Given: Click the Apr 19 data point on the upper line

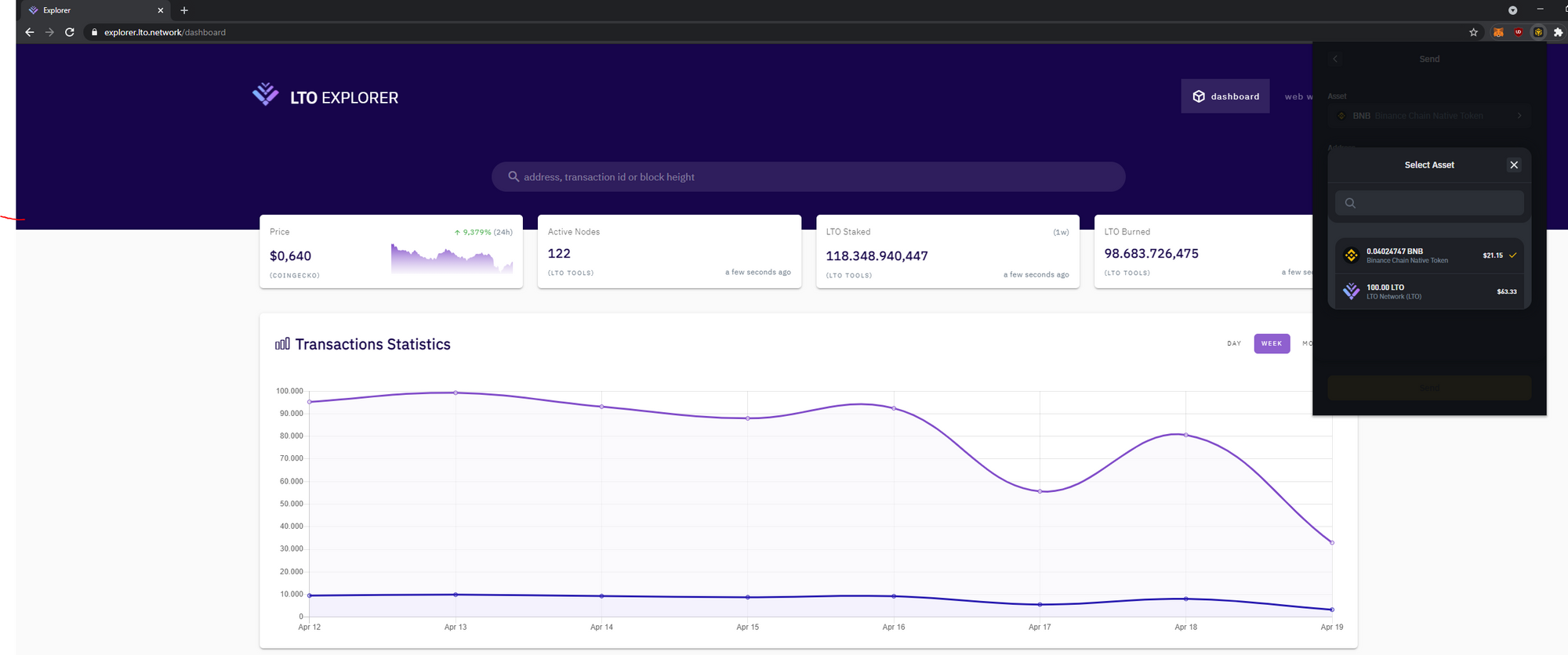Looking at the screenshot, I should [1332, 542].
